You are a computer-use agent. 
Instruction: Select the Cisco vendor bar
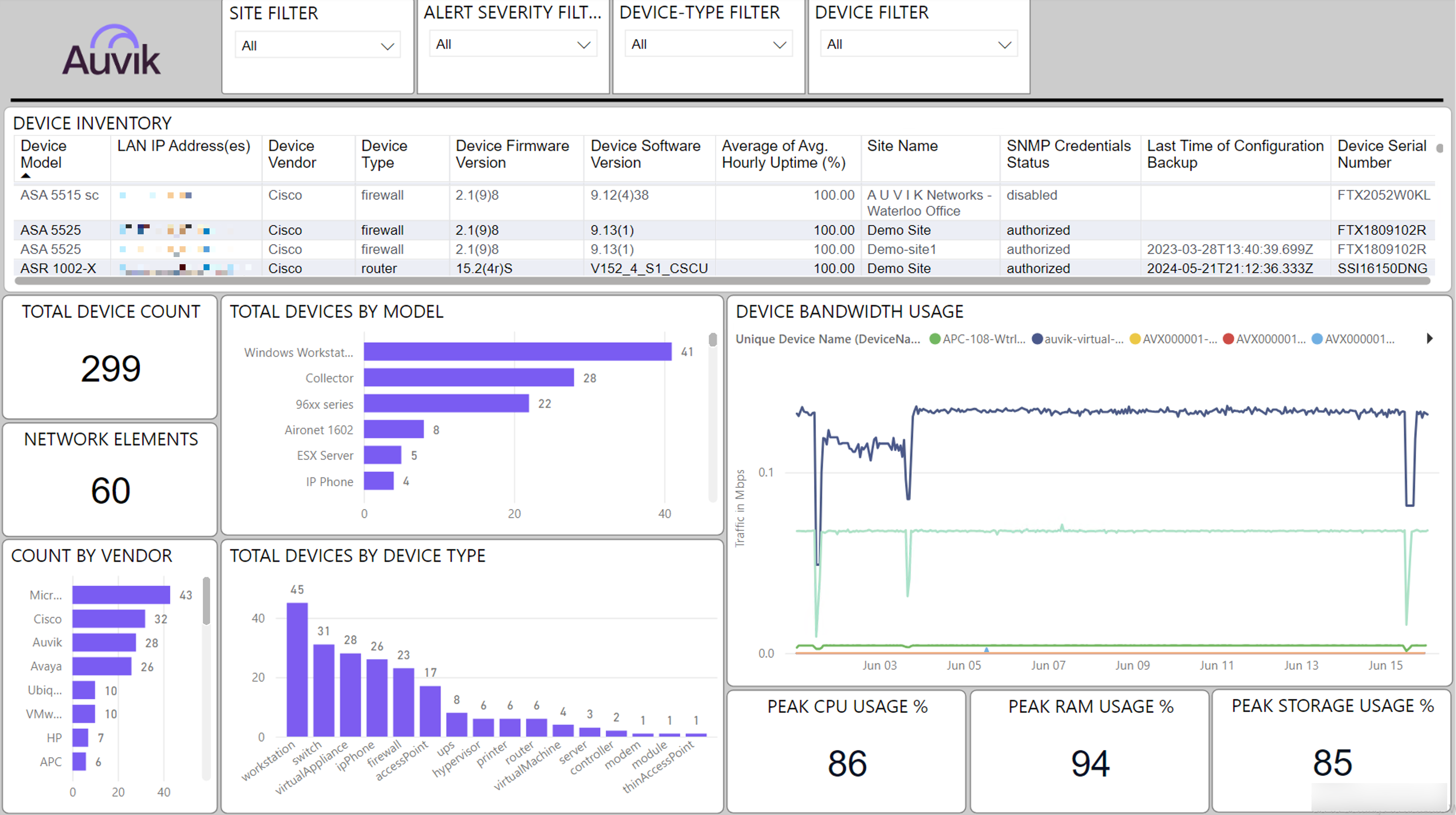(x=109, y=619)
